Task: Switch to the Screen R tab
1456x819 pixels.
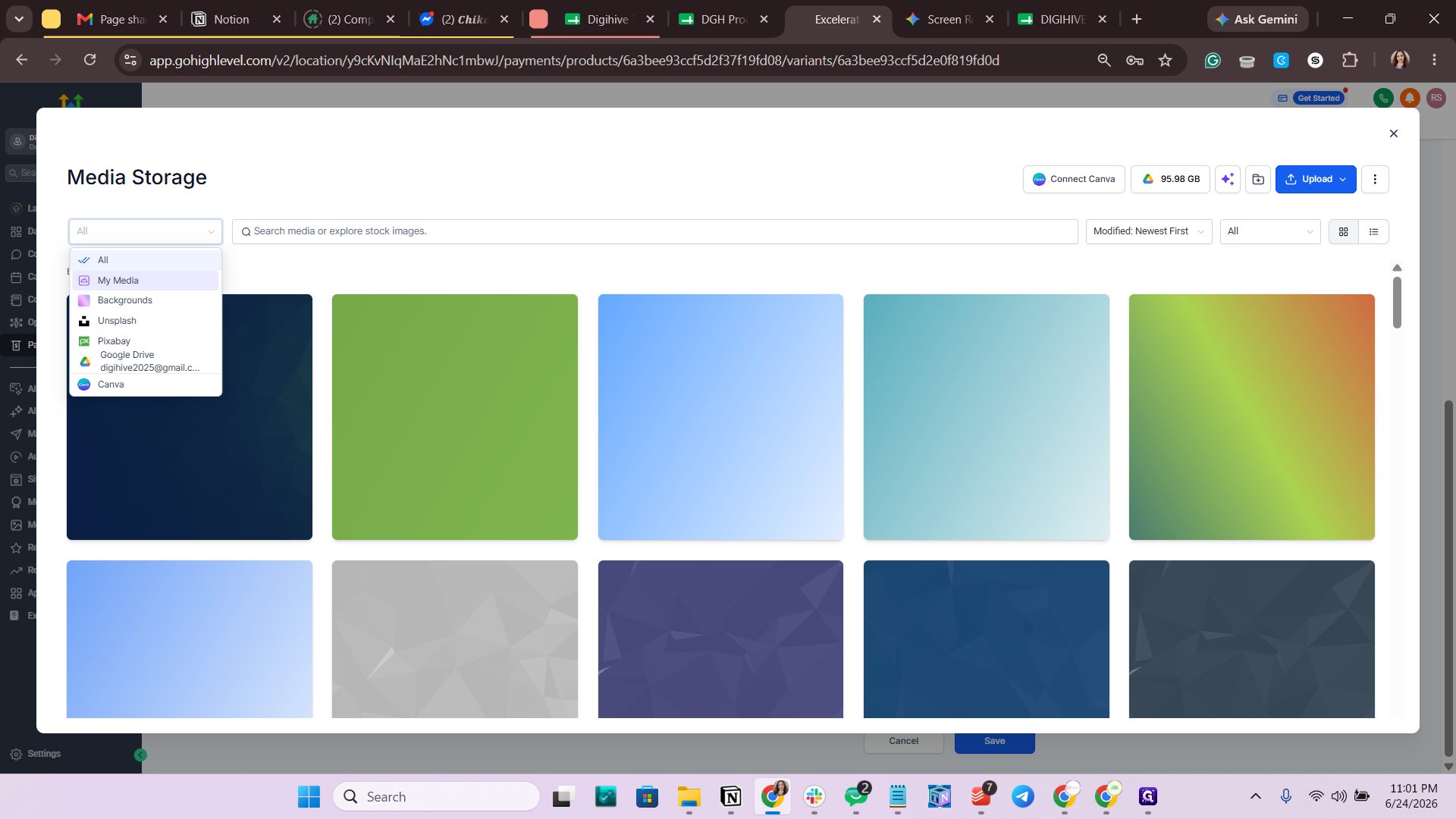Action: [949, 20]
